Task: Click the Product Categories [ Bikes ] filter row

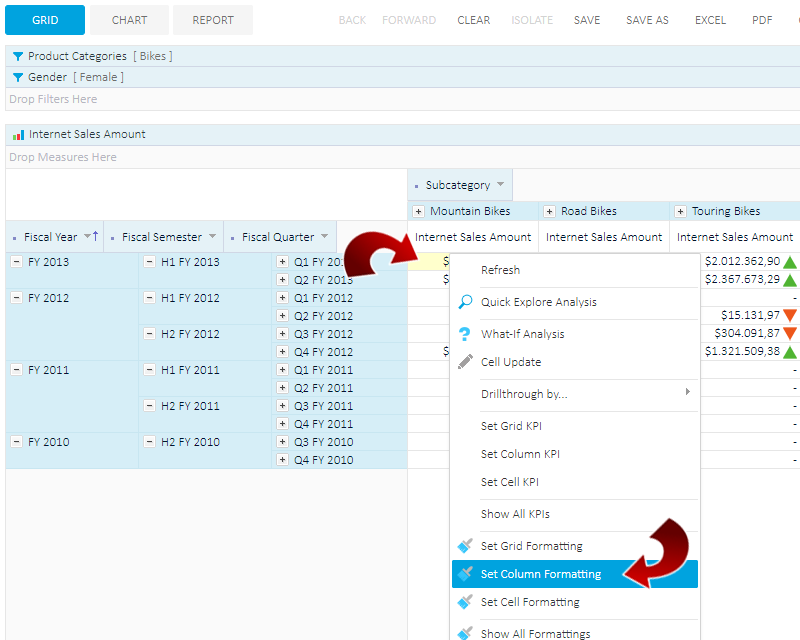Action: (x=403, y=56)
